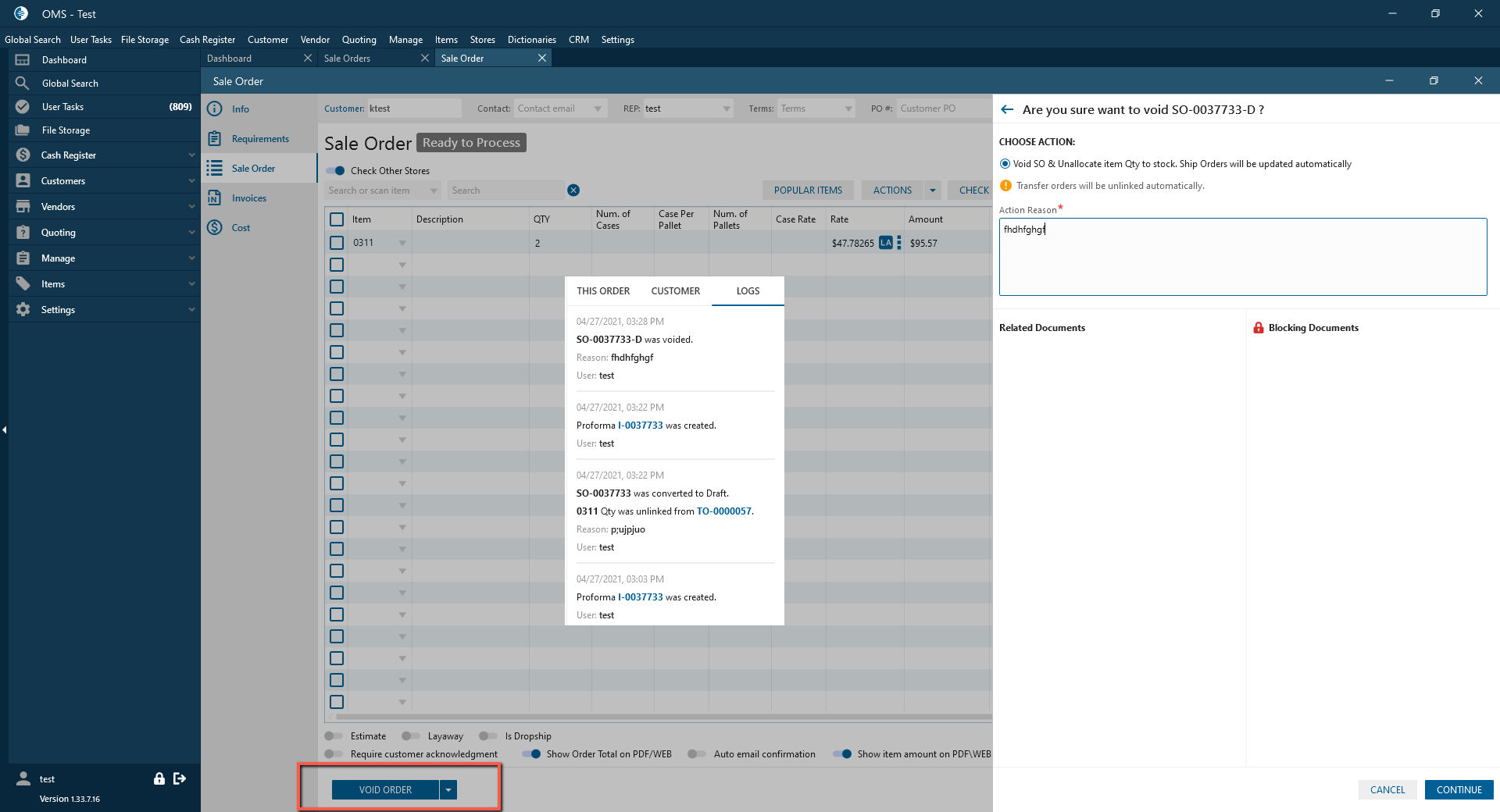1500x812 pixels.
Task: Open the three-dot menu on item 0311 row
Action: pos(899,243)
